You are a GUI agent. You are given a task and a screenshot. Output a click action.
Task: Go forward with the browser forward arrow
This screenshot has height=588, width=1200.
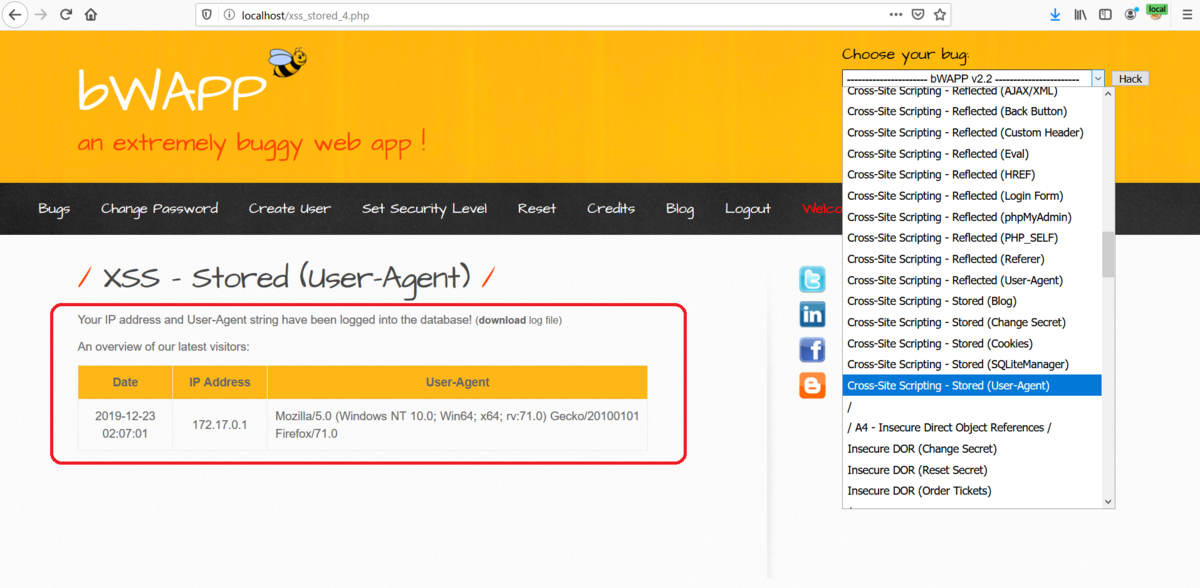point(41,15)
